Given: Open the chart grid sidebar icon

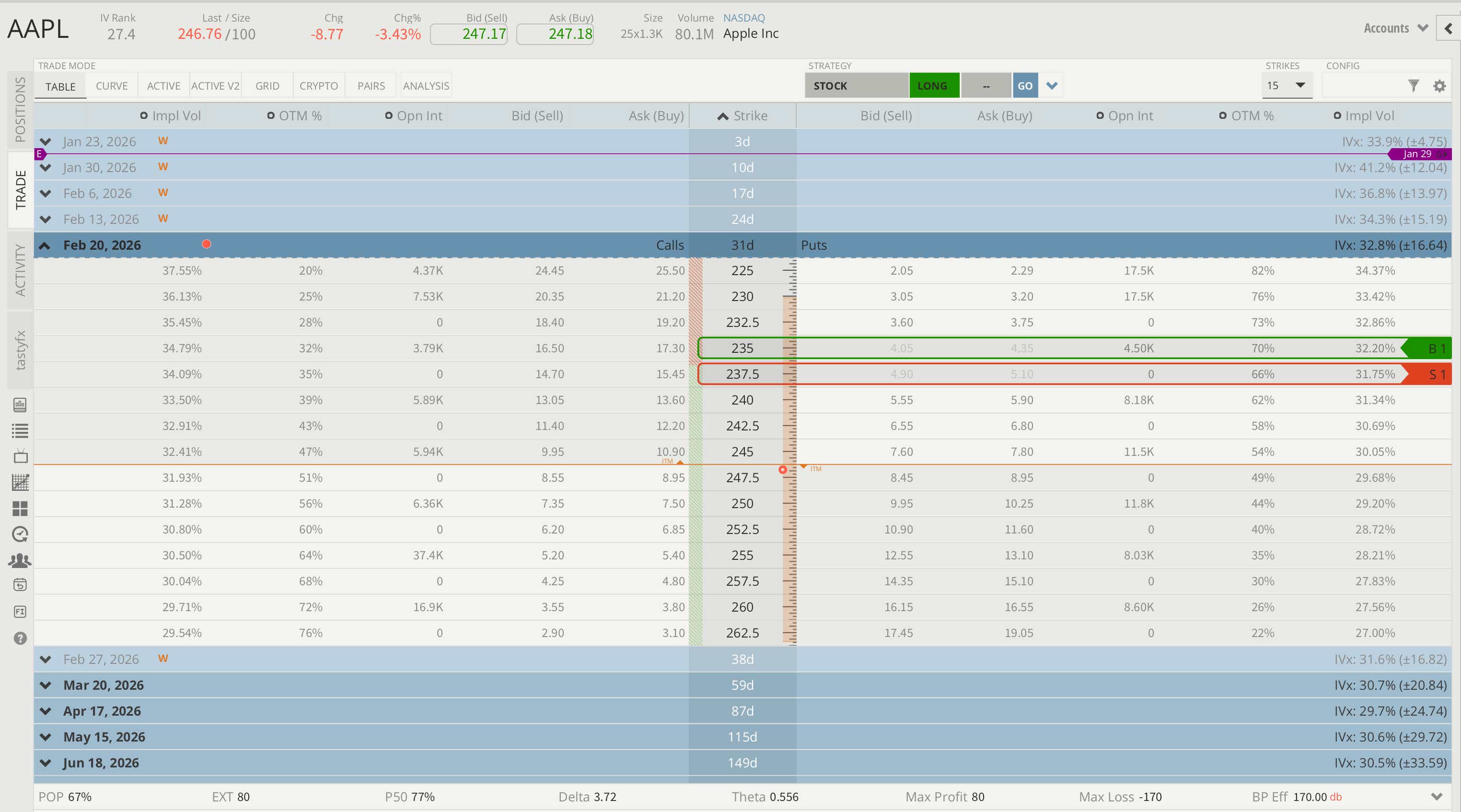Looking at the screenshot, I should coord(20,483).
